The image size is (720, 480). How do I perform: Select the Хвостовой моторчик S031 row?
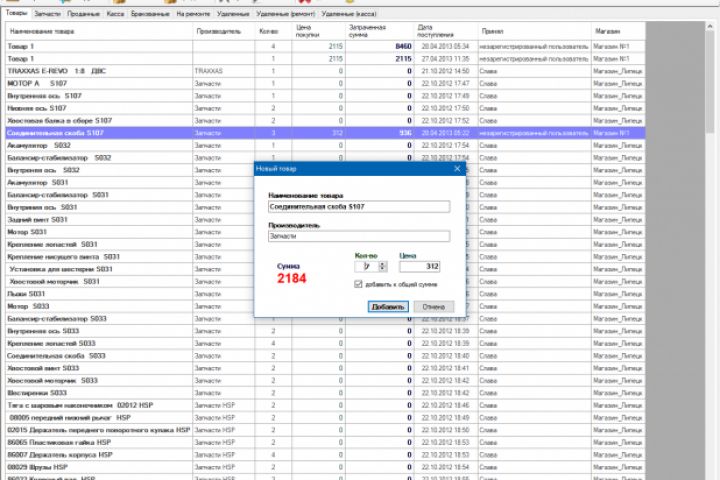point(130,282)
